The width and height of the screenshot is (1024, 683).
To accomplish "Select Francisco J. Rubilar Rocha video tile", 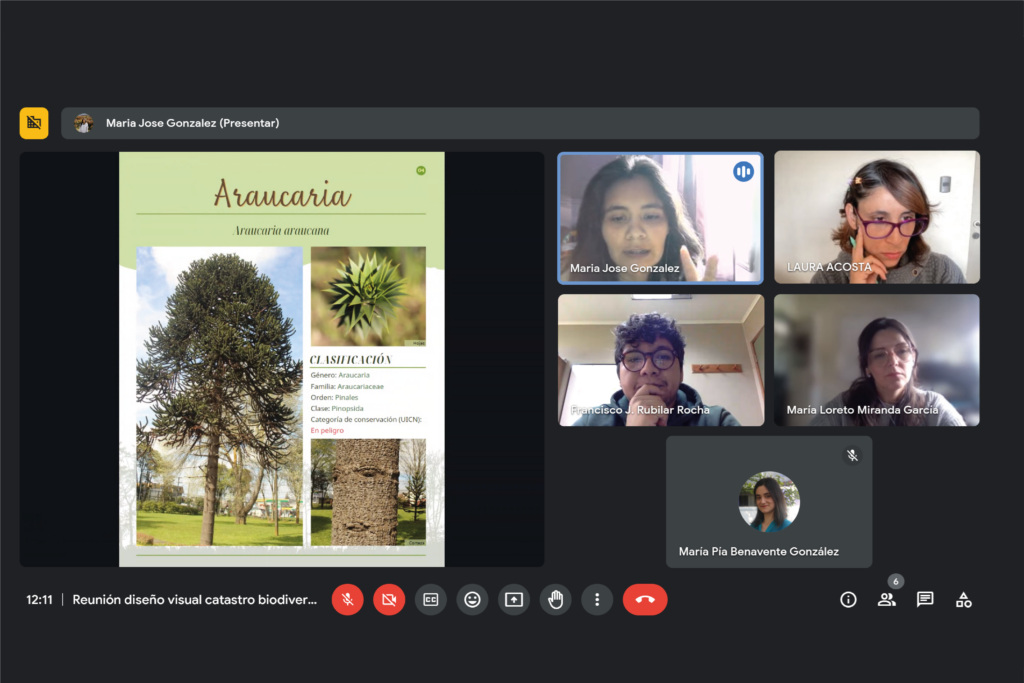I will (660, 360).
